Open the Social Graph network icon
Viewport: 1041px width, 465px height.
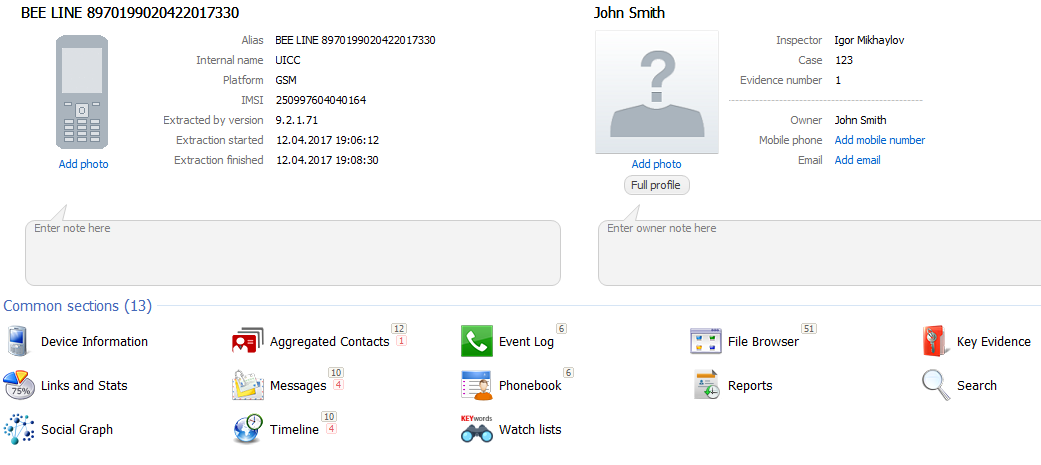[x=19, y=429]
